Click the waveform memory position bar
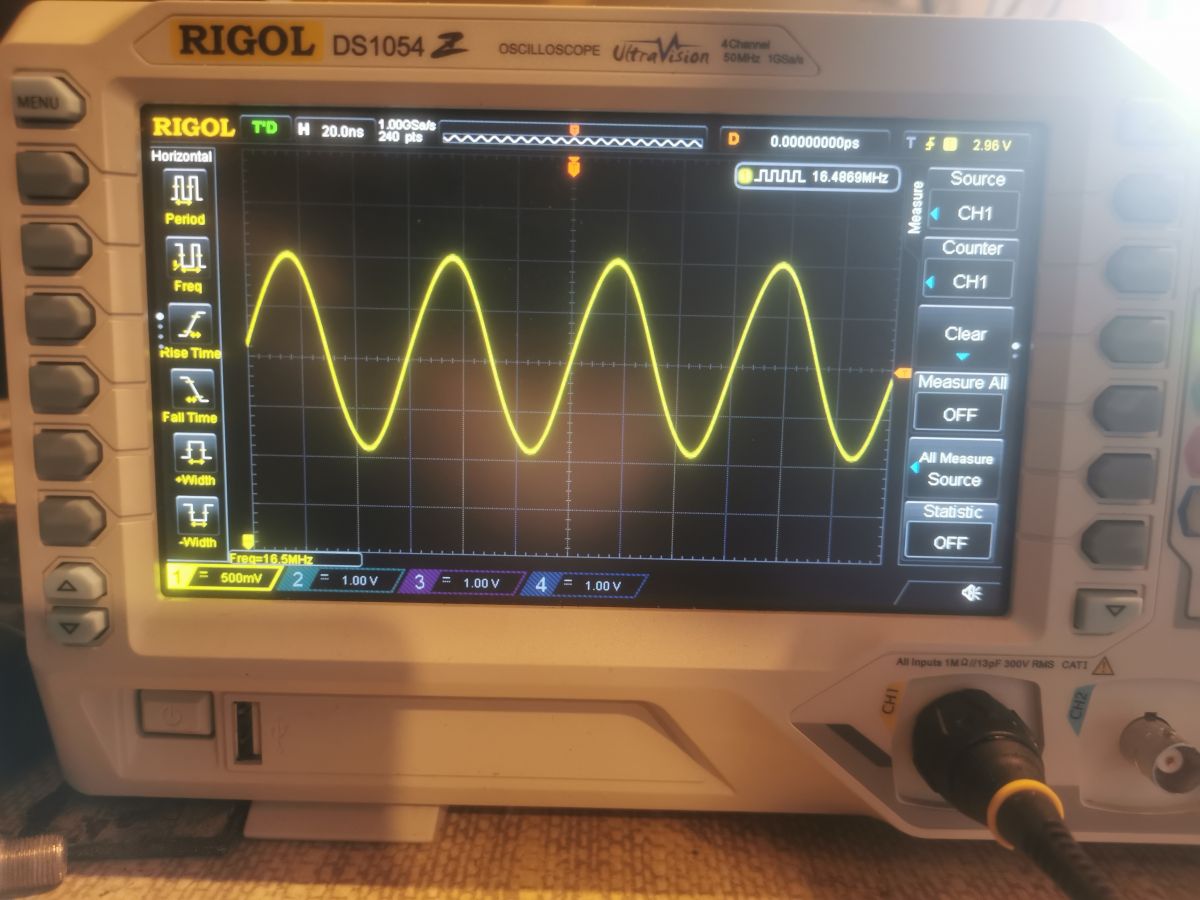Image resolution: width=1200 pixels, height=900 pixels. (572, 139)
